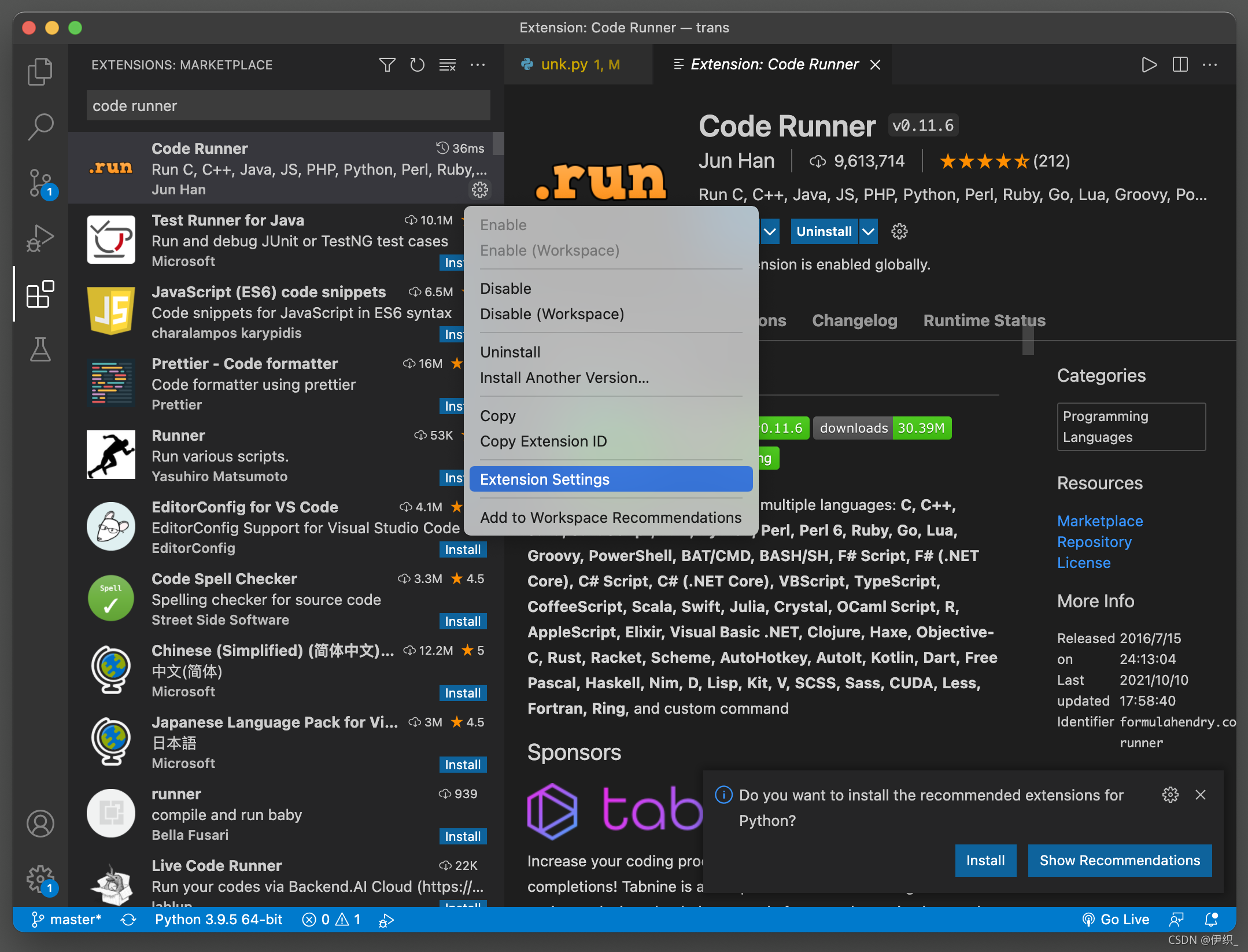Select Copy in the context menu
This screenshot has width=1248, height=952.
tap(611, 416)
